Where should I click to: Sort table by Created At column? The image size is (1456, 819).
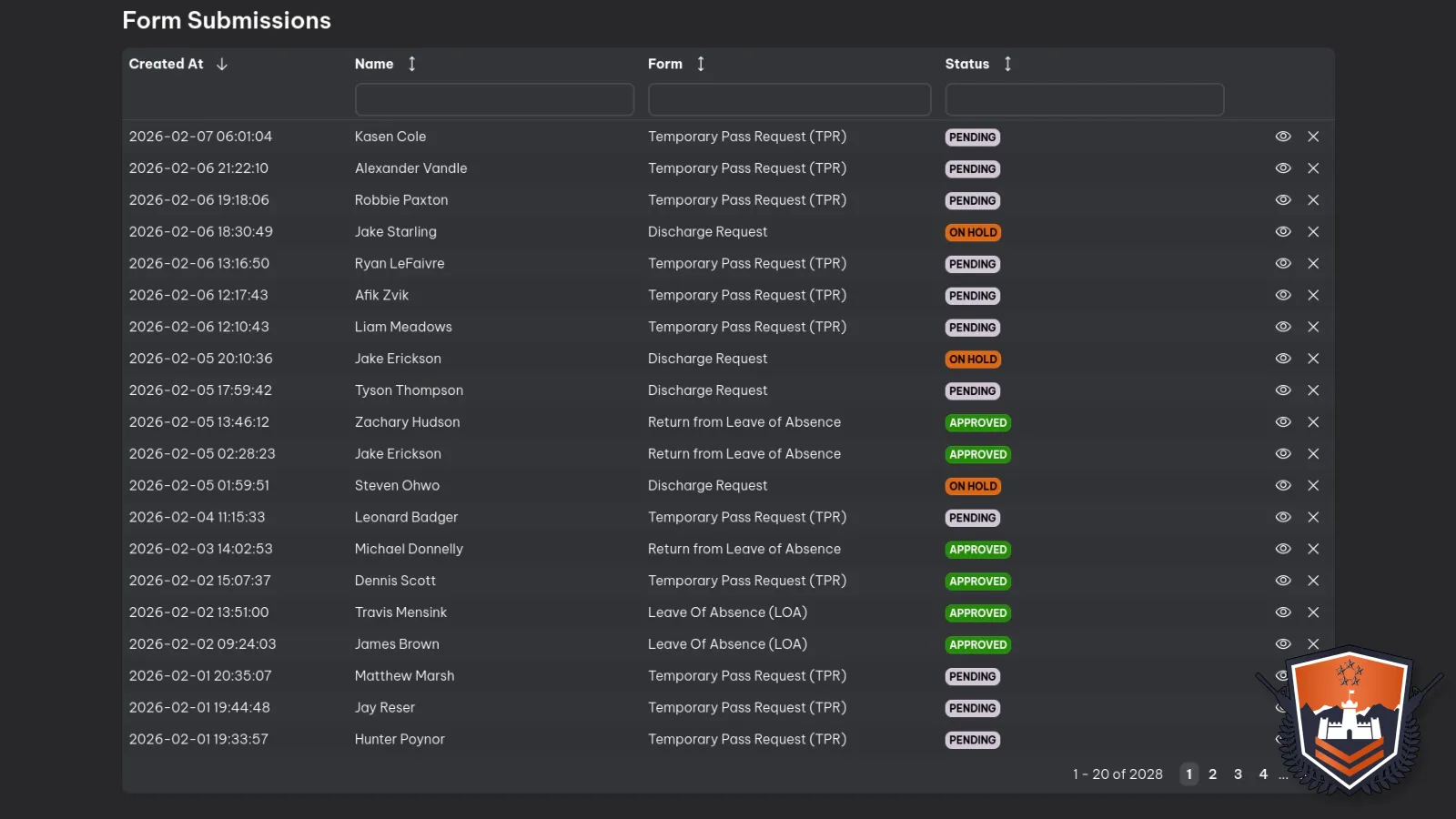pyautogui.click(x=221, y=64)
